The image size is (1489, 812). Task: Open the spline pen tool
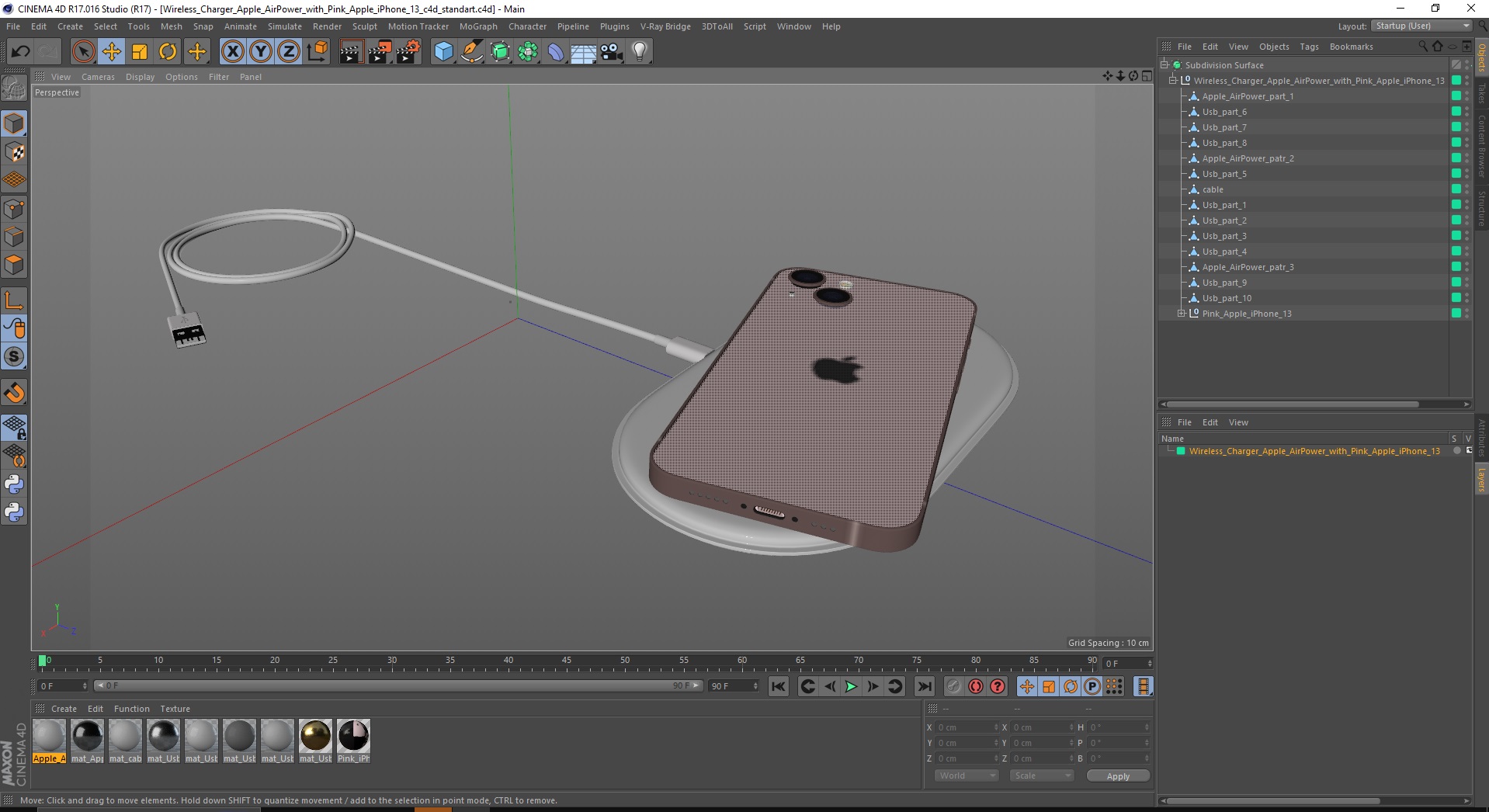tap(471, 52)
